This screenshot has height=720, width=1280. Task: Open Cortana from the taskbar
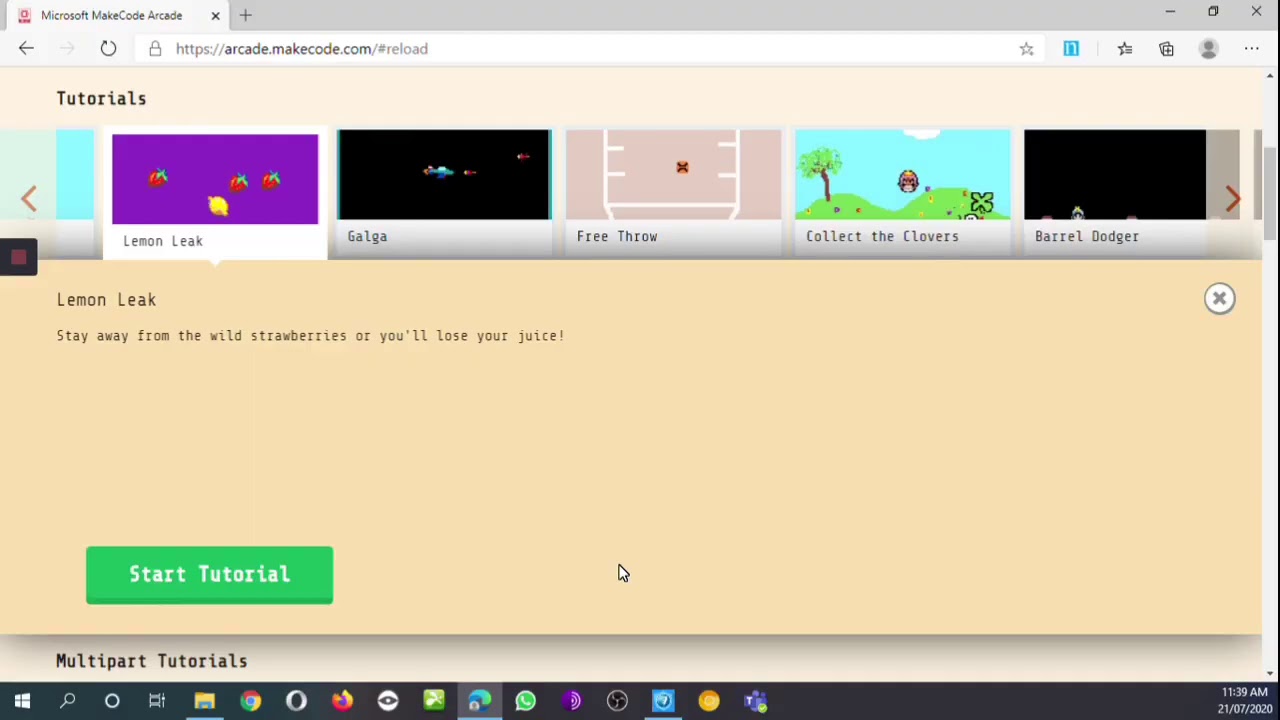click(112, 701)
